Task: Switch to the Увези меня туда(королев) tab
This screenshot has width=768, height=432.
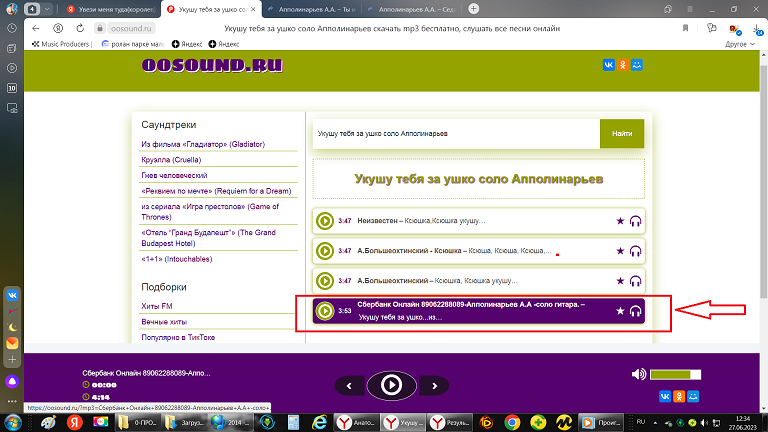Action: [x=112, y=9]
